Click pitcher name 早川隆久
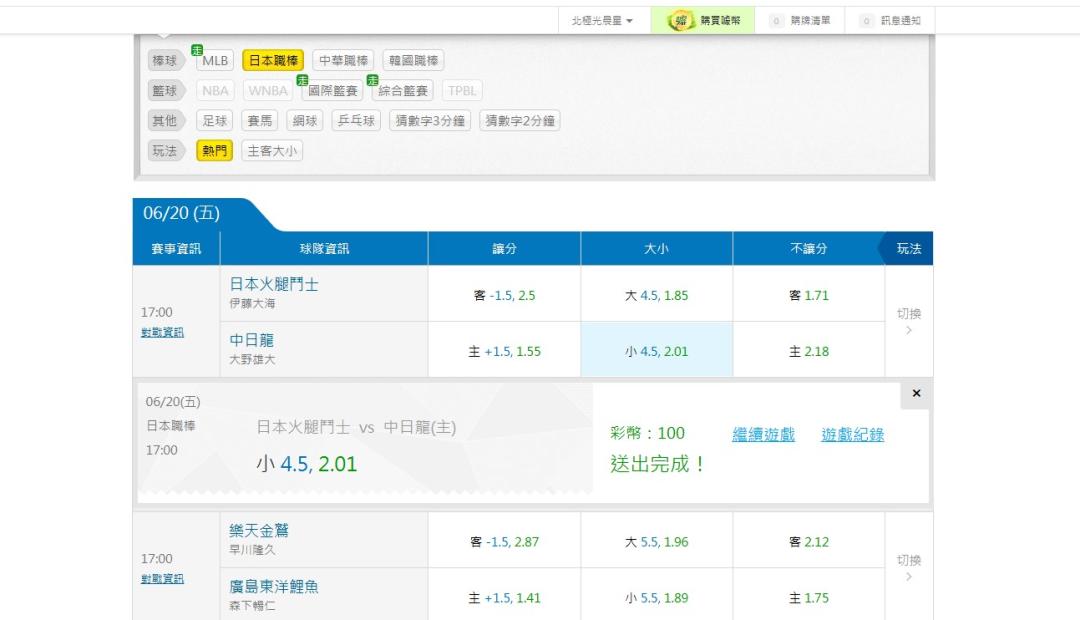The height and width of the screenshot is (620, 1080). pos(252,550)
